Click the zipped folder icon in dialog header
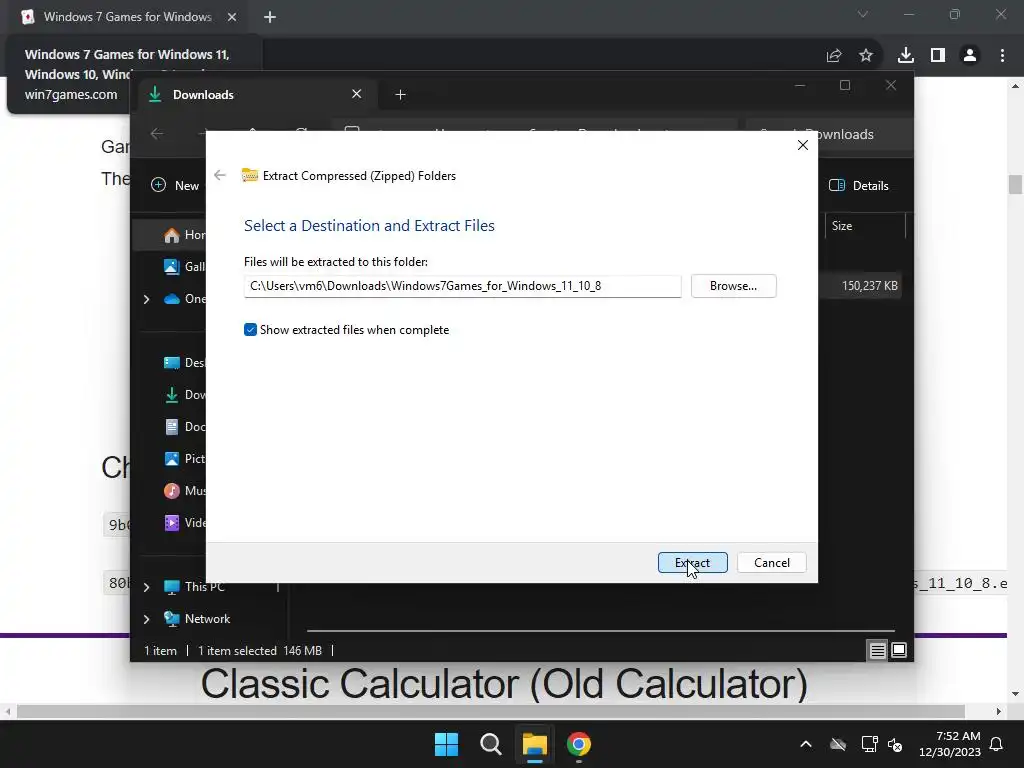 [x=249, y=175]
